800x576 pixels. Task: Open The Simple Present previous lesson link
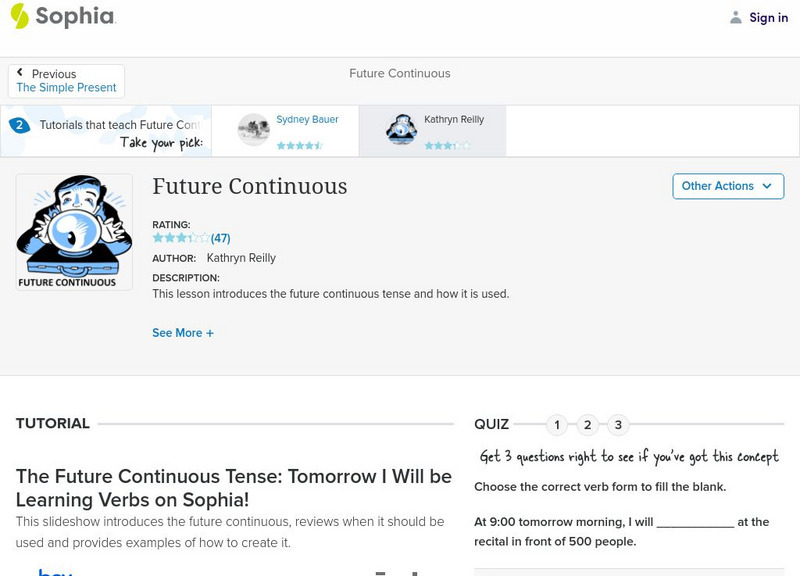point(66,88)
